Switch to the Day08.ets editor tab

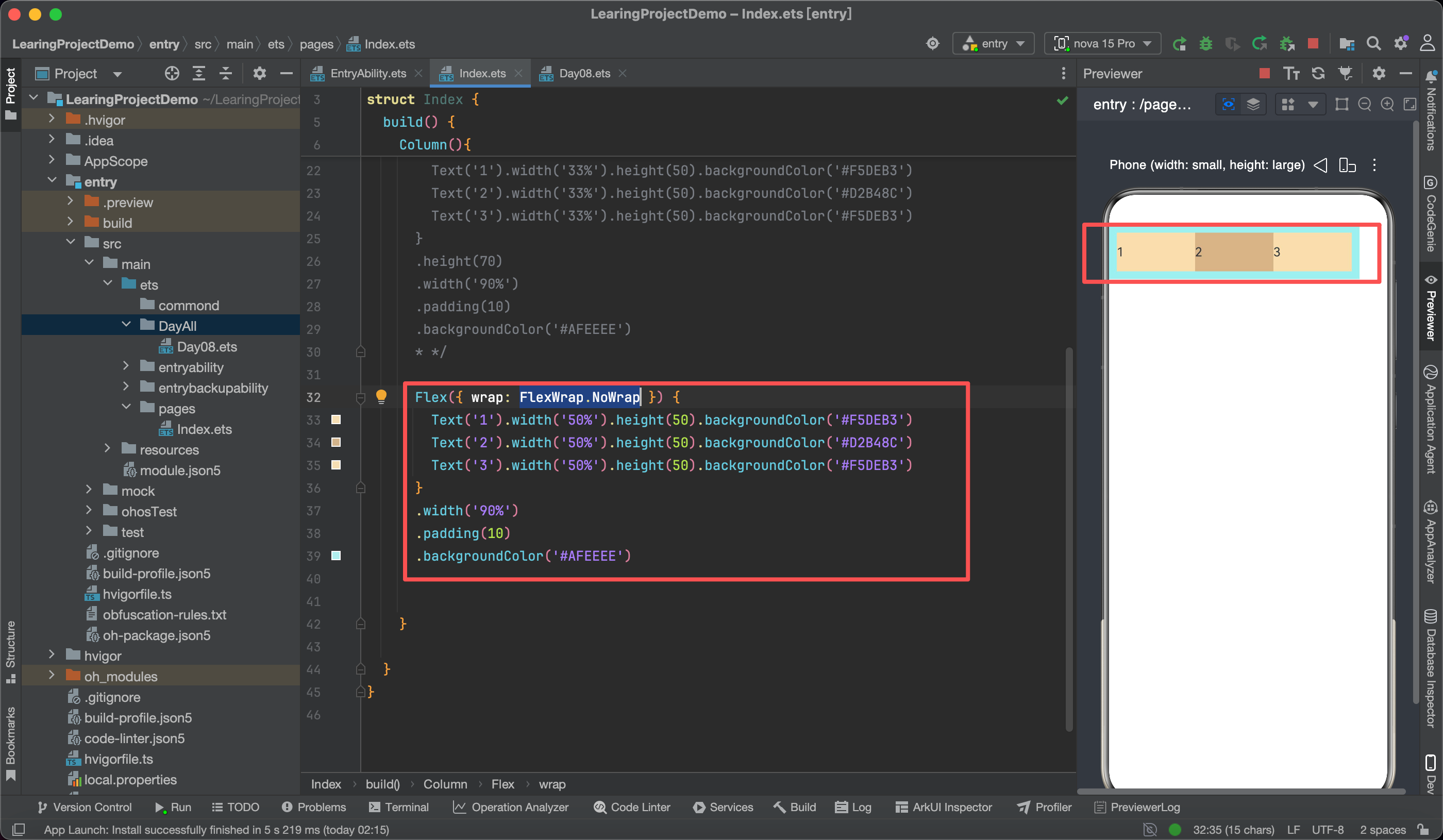pyautogui.click(x=584, y=73)
